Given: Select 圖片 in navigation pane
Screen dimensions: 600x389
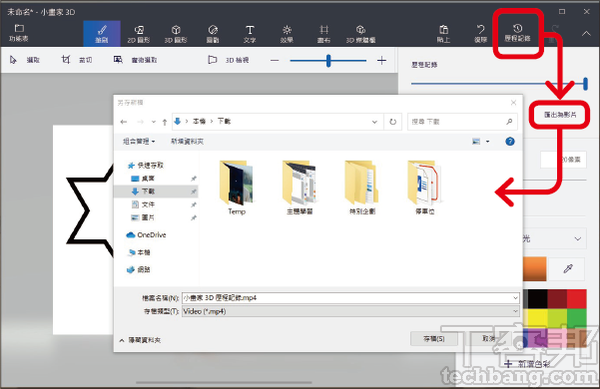Looking at the screenshot, I should [x=143, y=217].
